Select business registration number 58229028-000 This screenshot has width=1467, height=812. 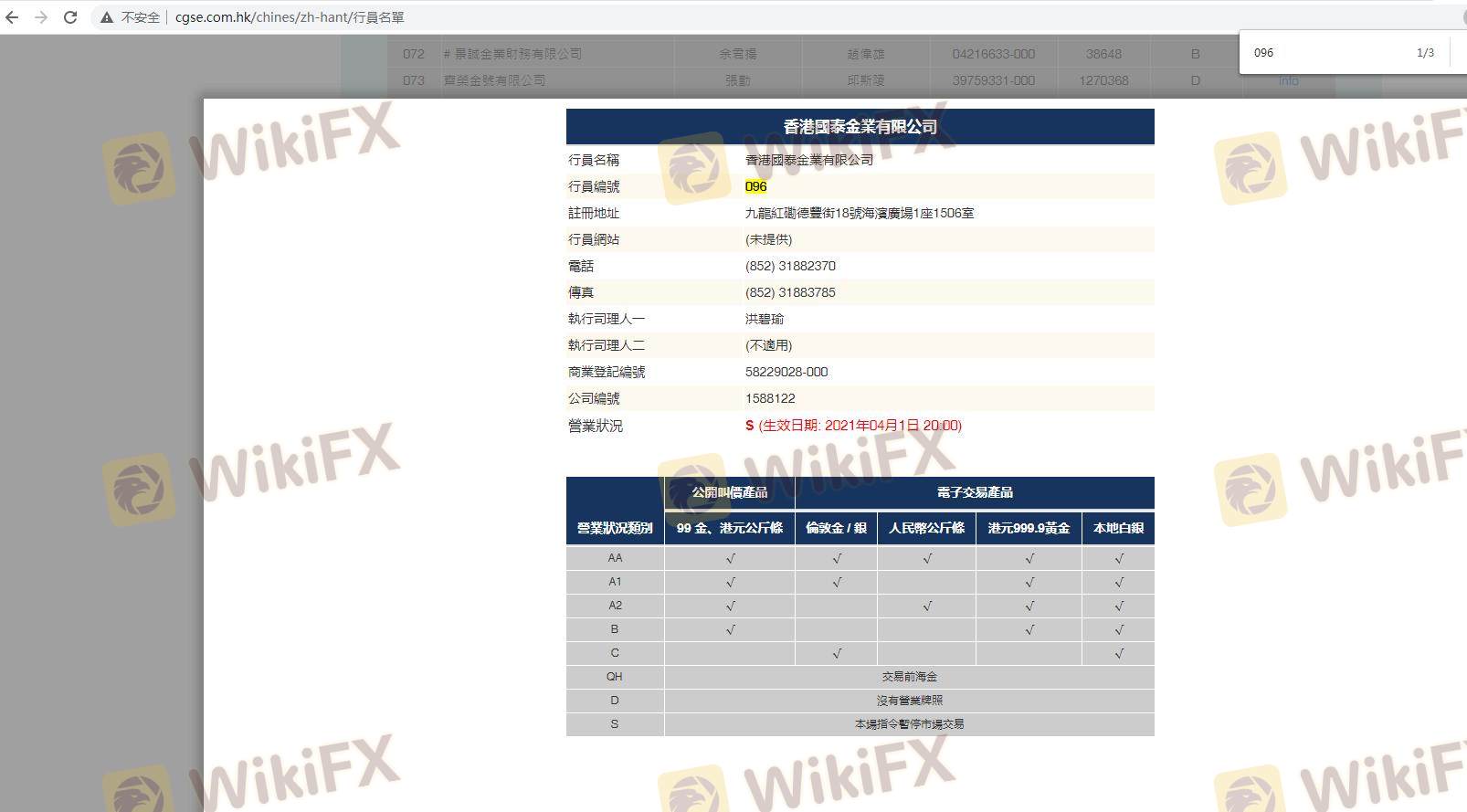(787, 372)
